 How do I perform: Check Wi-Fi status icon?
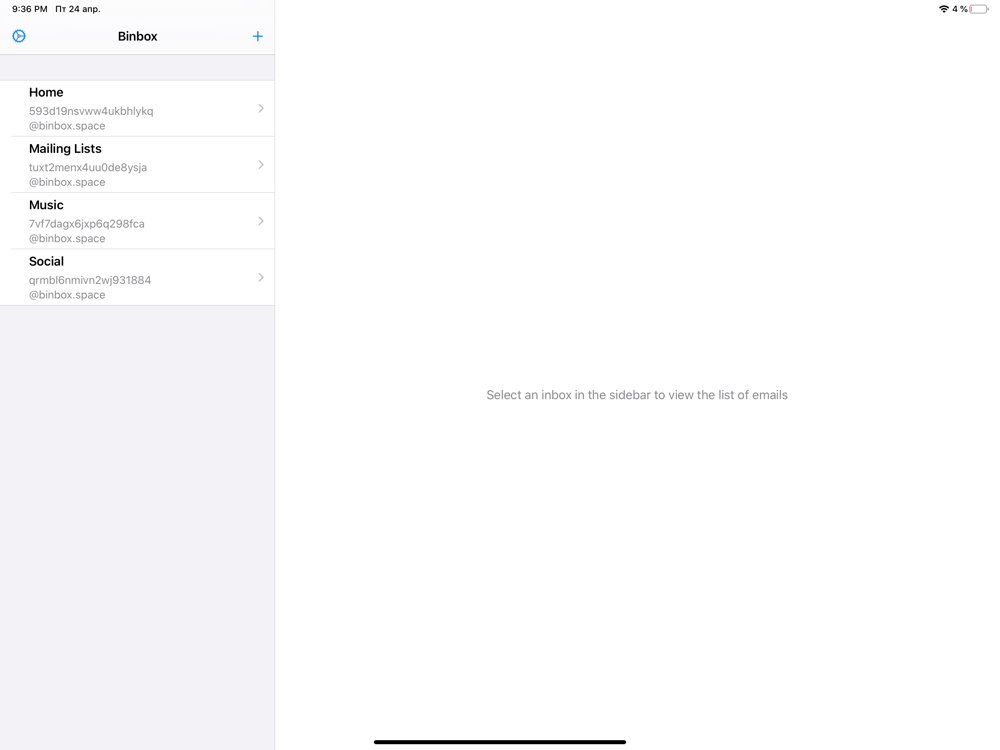pos(944,9)
